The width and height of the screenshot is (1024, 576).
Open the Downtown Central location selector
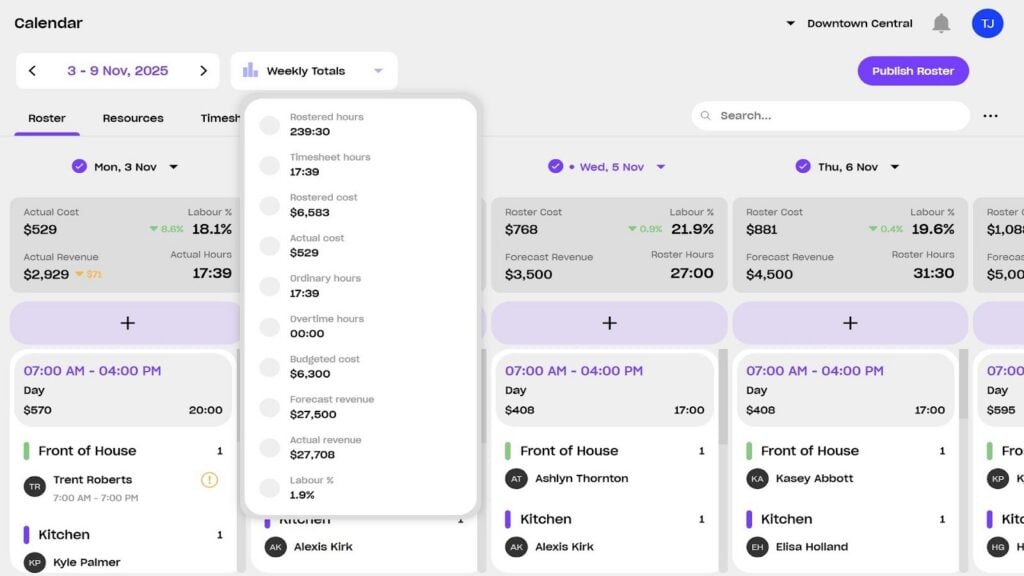[862, 23]
